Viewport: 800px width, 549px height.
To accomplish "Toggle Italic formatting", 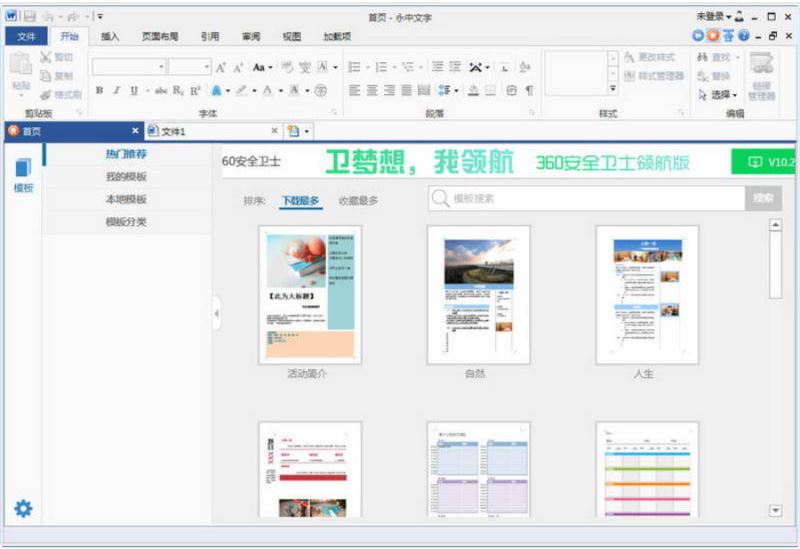I will coord(117,91).
